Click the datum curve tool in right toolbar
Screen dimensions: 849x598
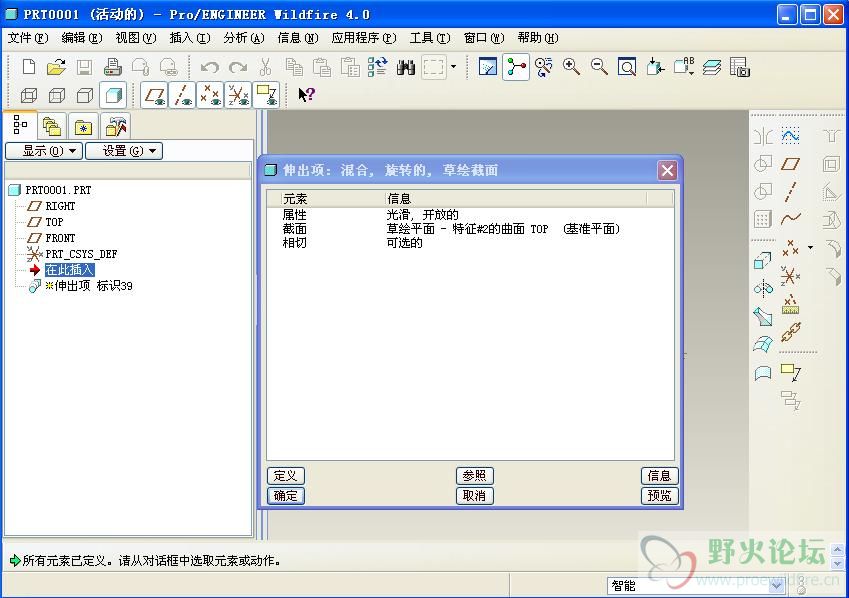(791, 219)
